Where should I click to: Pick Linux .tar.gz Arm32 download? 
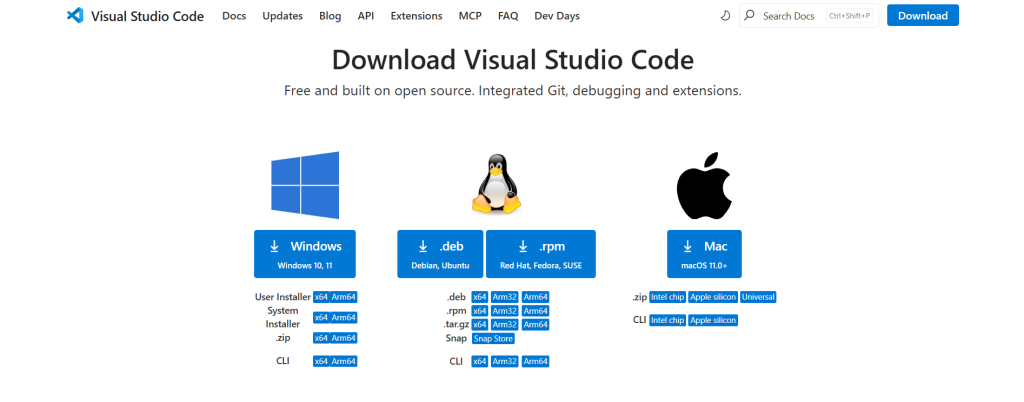pos(505,324)
